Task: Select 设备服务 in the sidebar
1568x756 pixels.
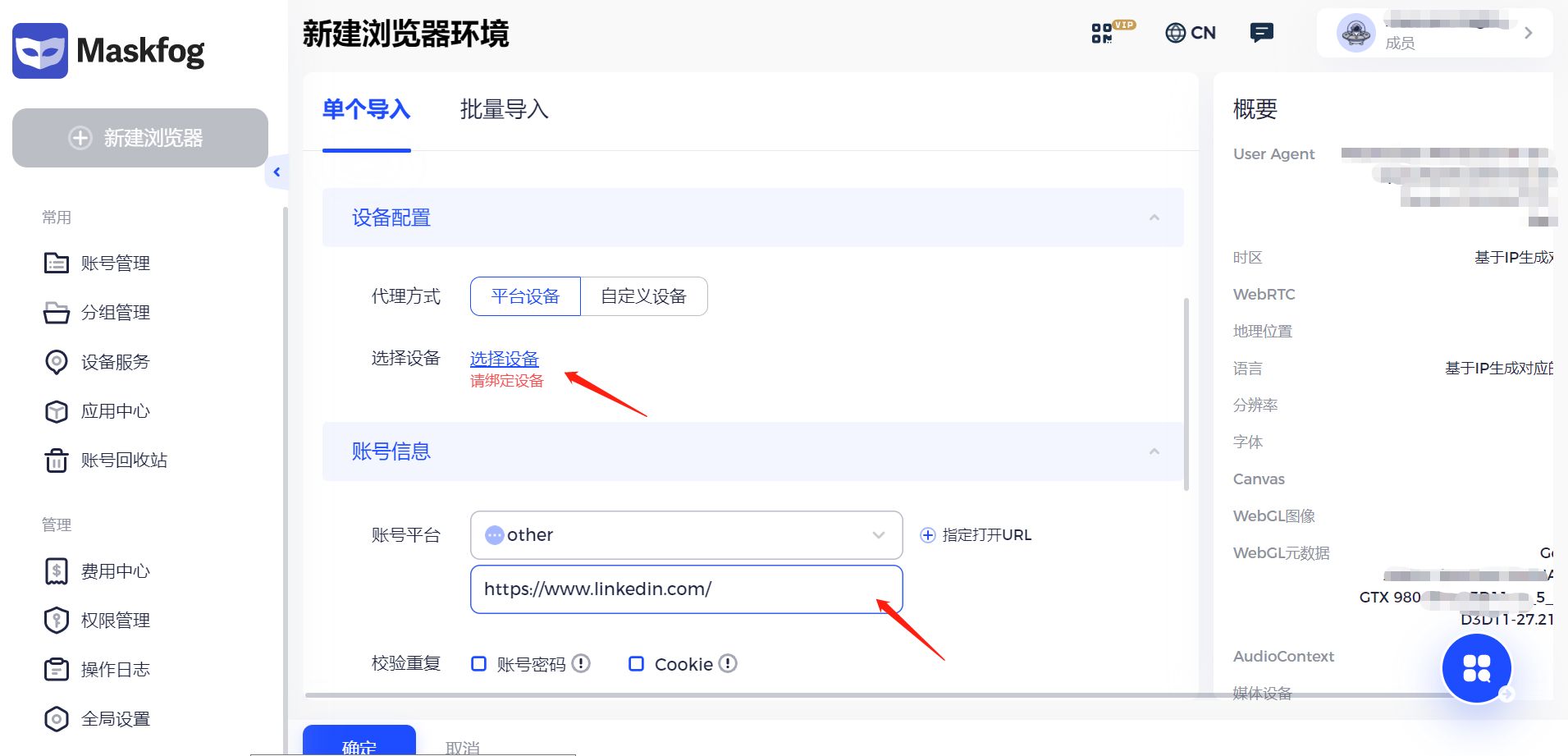Action: coord(115,361)
